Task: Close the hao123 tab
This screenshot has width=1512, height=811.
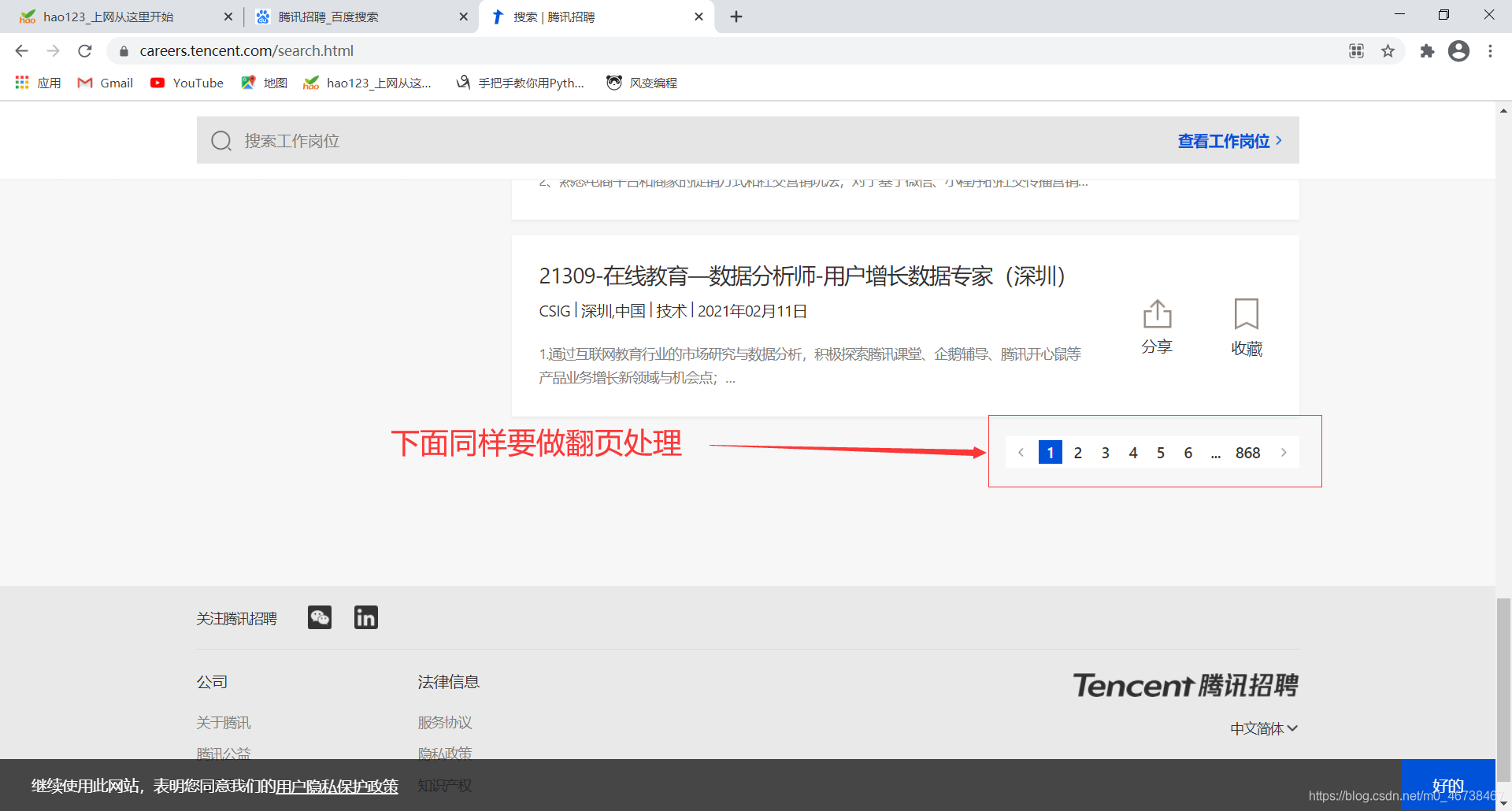Action: [228, 17]
